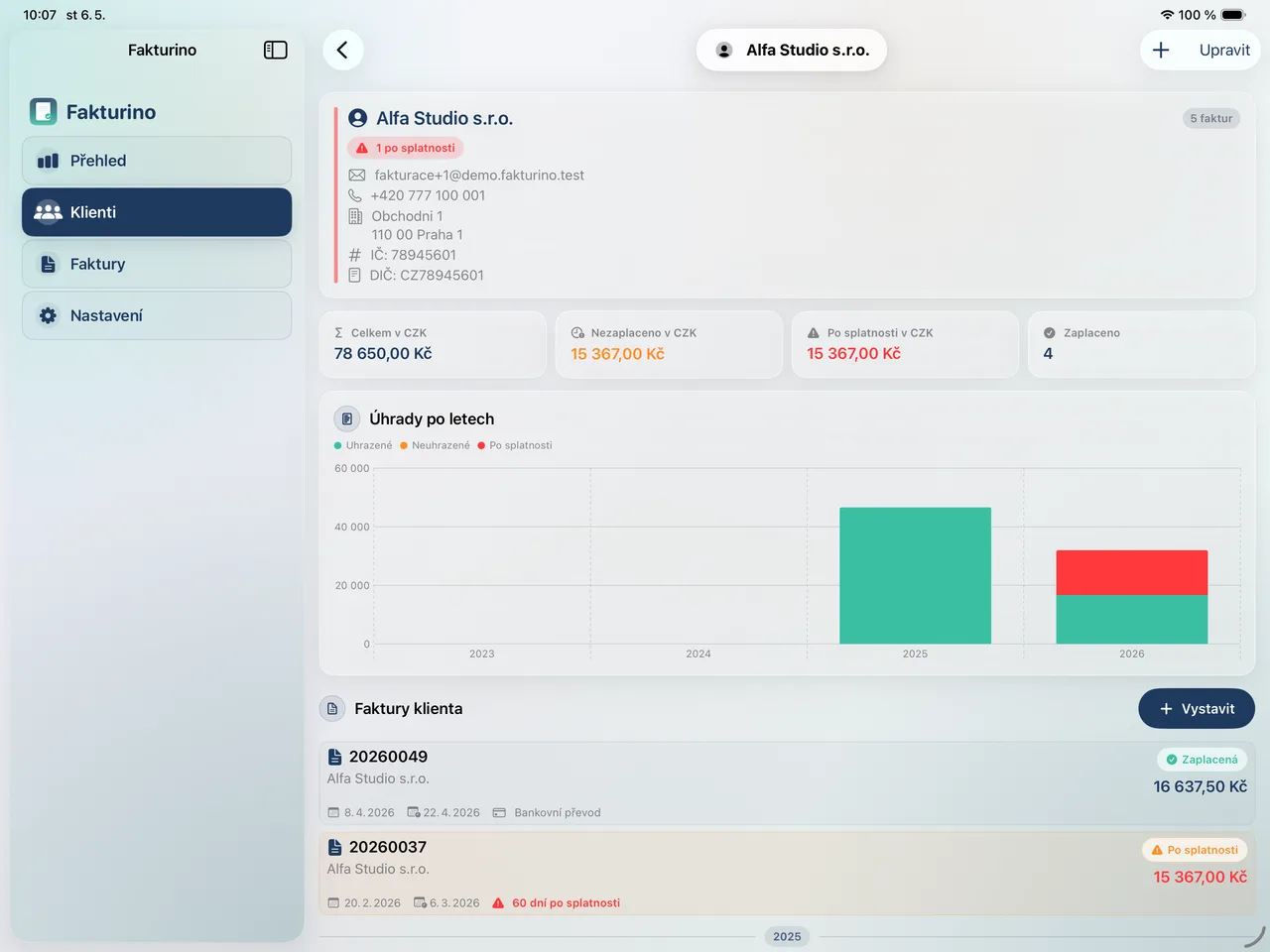Viewport: 1270px width, 952px height.
Task: Click the Vystavit button
Action: click(1197, 709)
